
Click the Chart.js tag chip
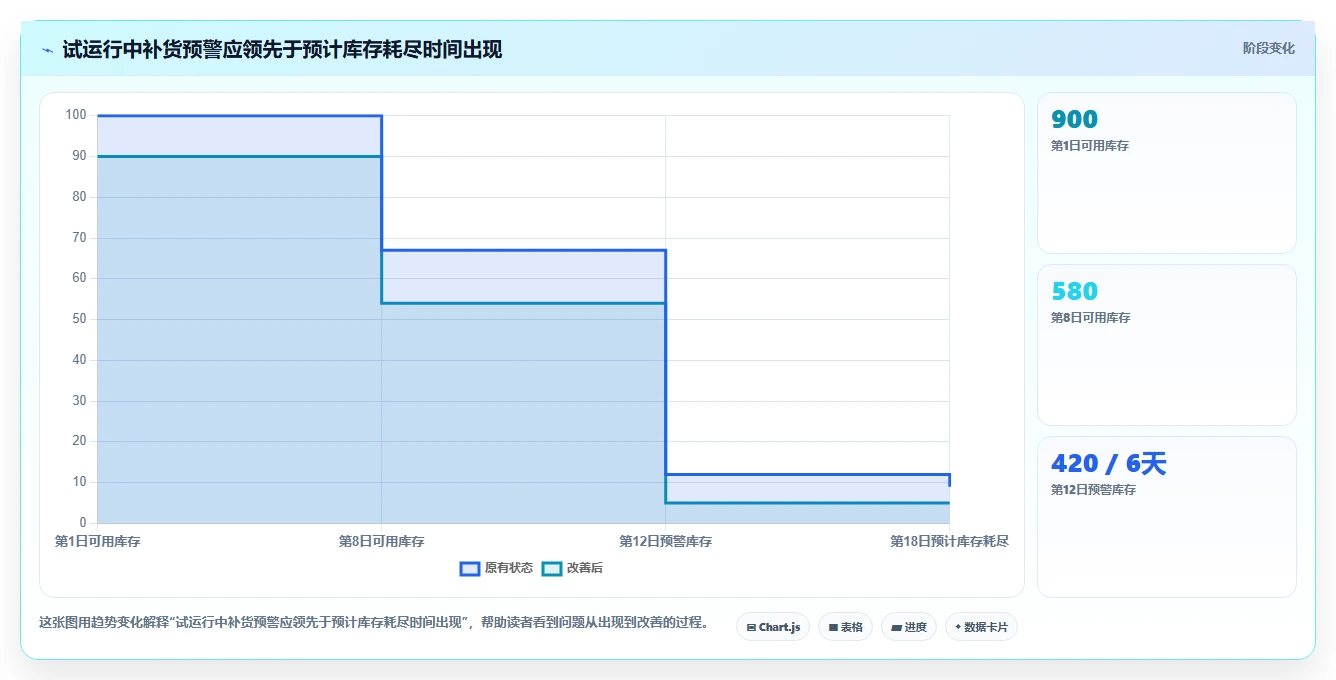click(773, 627)
